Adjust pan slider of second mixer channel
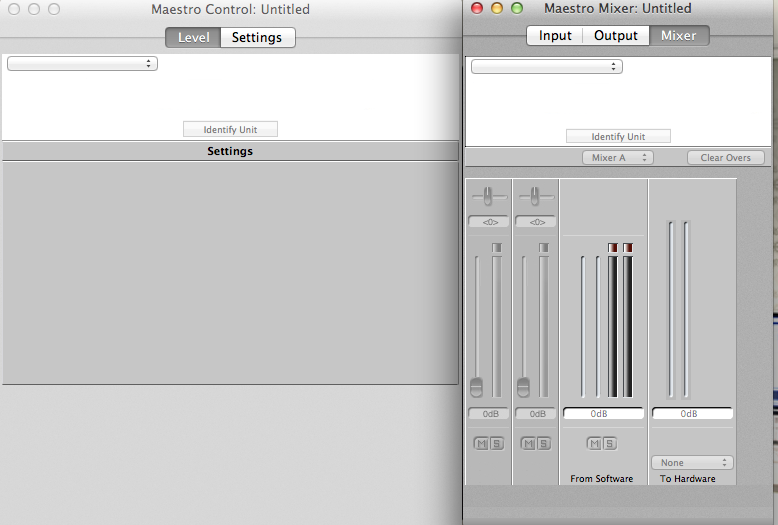The width and height of the screenshot is (778, 525). [x=535, y=197]
